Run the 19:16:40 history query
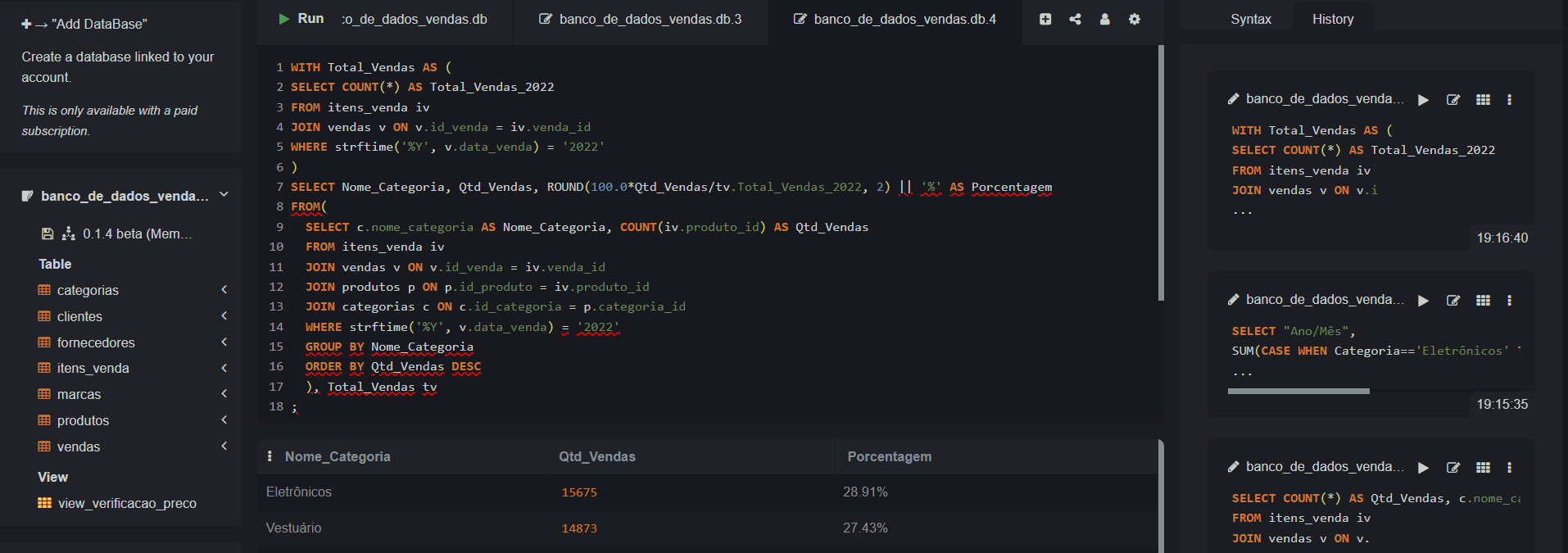Image resolution: width=1568 pixels, height=553 pixels. point(1424,100)
